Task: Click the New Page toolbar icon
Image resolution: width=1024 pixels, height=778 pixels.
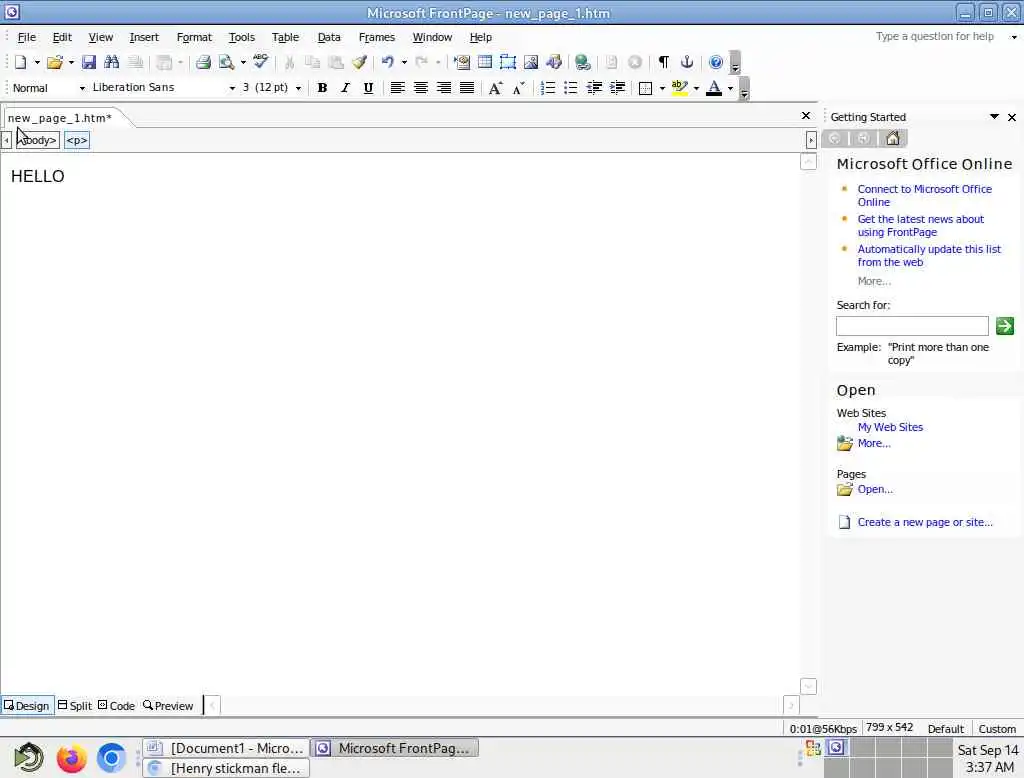Action: point(20,62)
